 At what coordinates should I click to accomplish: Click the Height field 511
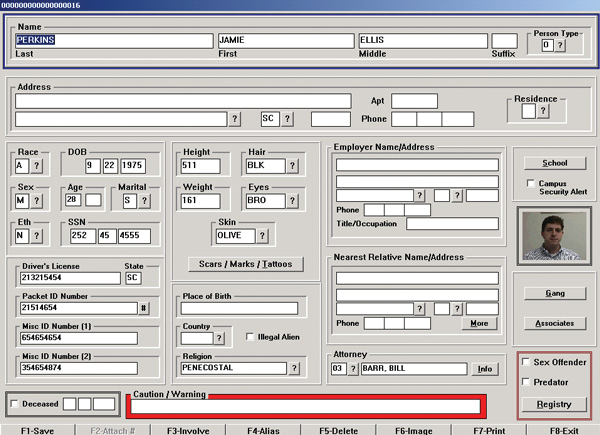pyautogui.click(x=201, y=166)
